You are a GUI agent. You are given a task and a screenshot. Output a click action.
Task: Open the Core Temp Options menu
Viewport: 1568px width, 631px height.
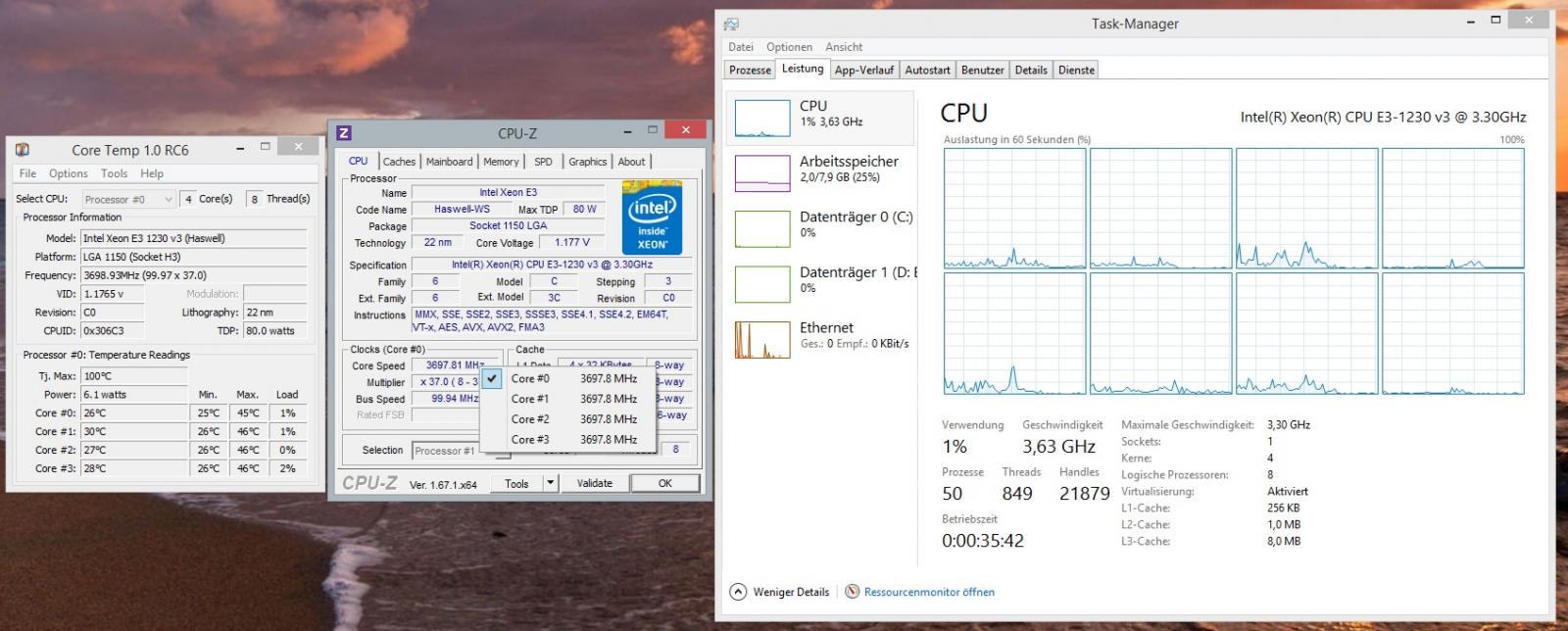(68, 173)
